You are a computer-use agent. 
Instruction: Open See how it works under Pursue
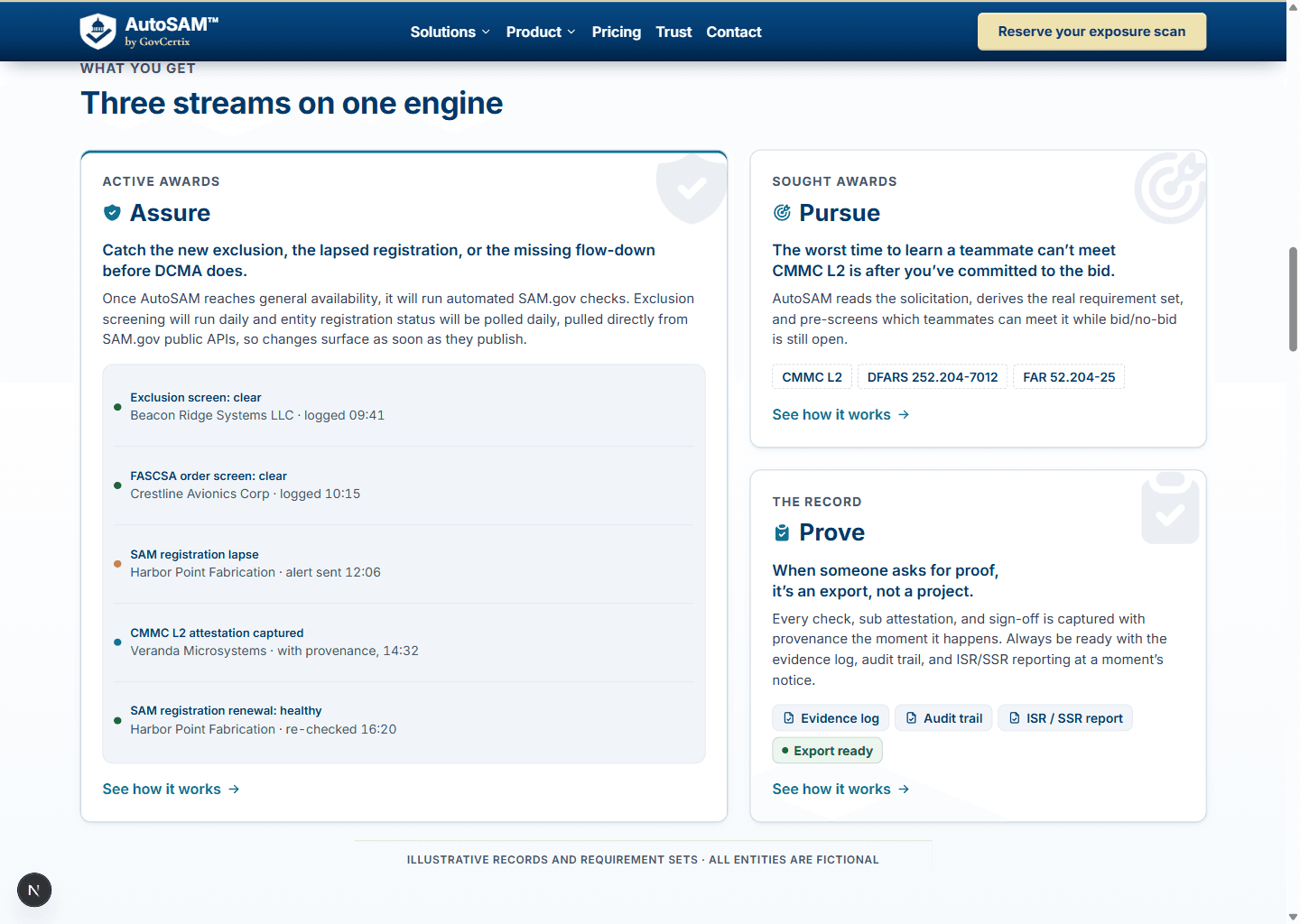tap(841, 415)
